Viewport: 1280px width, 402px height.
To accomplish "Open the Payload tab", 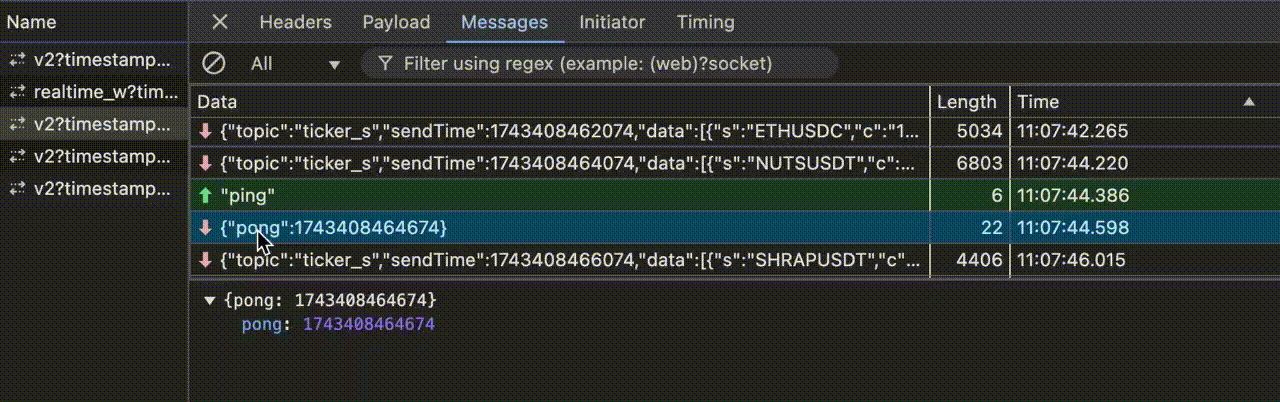I will coord(396,22).
